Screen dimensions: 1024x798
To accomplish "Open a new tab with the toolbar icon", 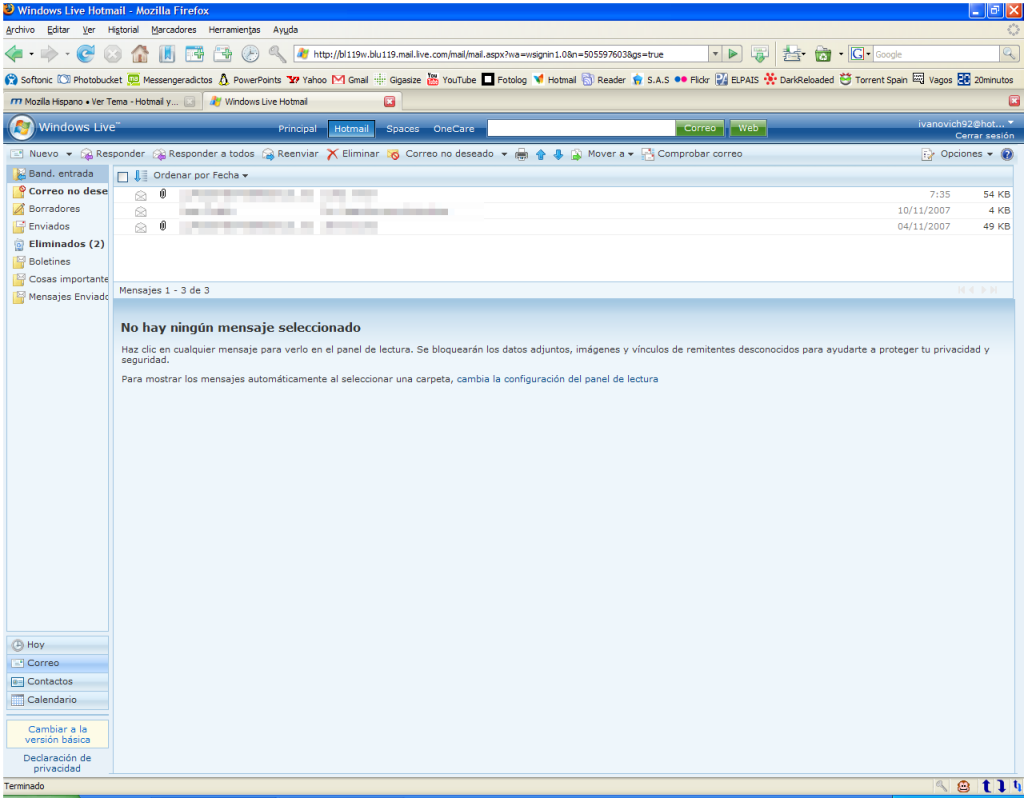I will pyautogui.click(x=195, y=54).
